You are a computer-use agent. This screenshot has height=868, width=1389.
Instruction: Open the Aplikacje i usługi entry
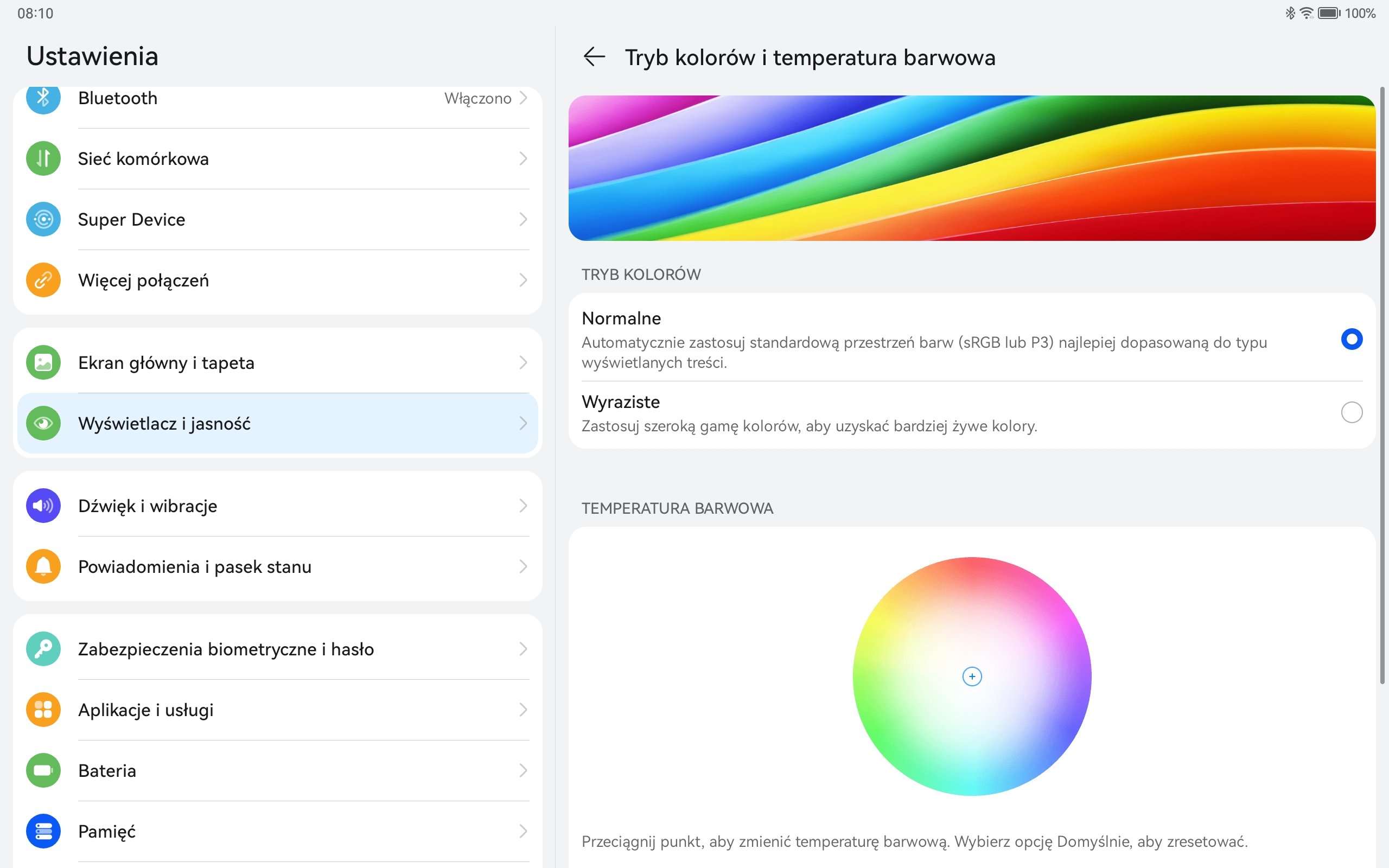click(x=277, y=710)
